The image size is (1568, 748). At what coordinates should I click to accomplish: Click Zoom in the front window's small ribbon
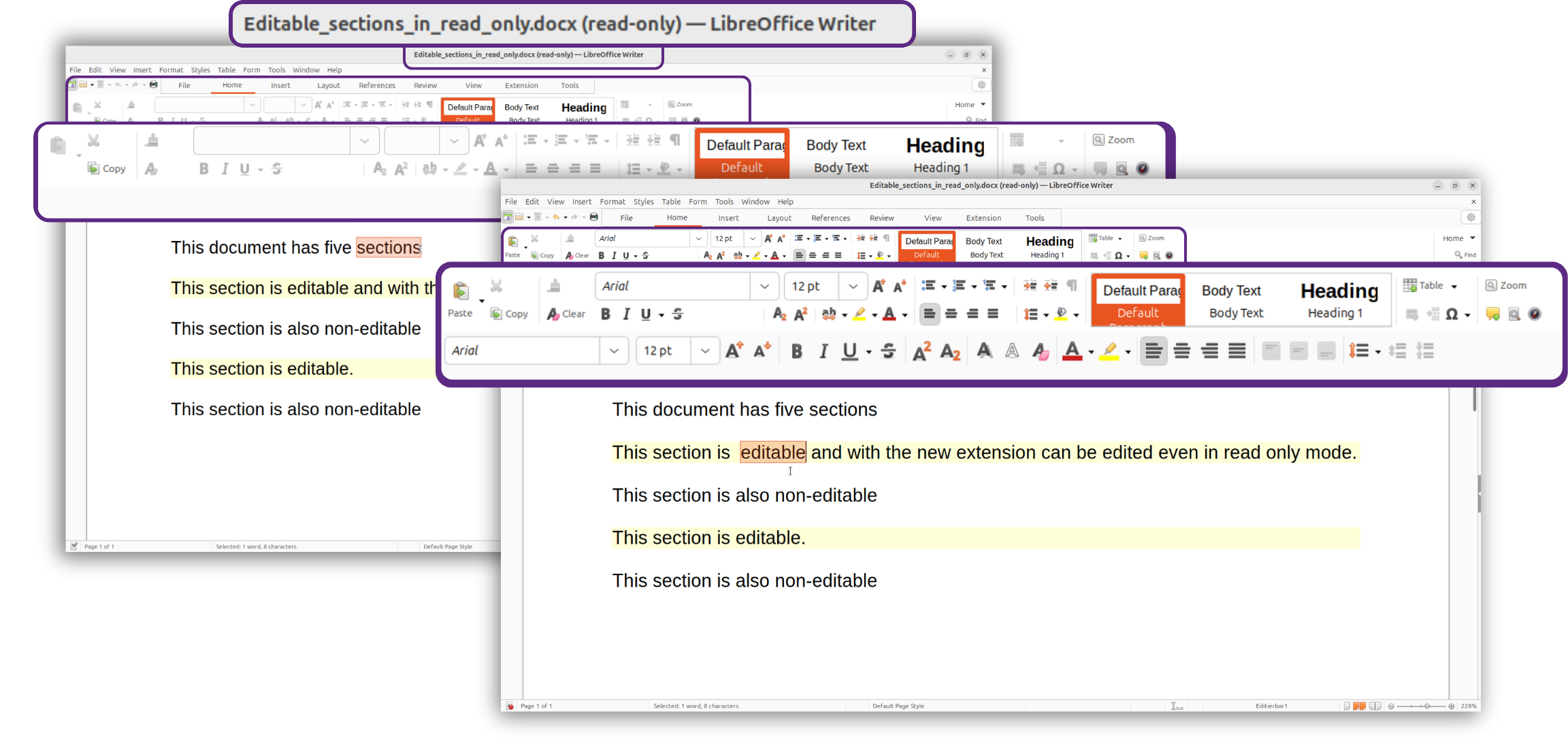point(1152,238)
